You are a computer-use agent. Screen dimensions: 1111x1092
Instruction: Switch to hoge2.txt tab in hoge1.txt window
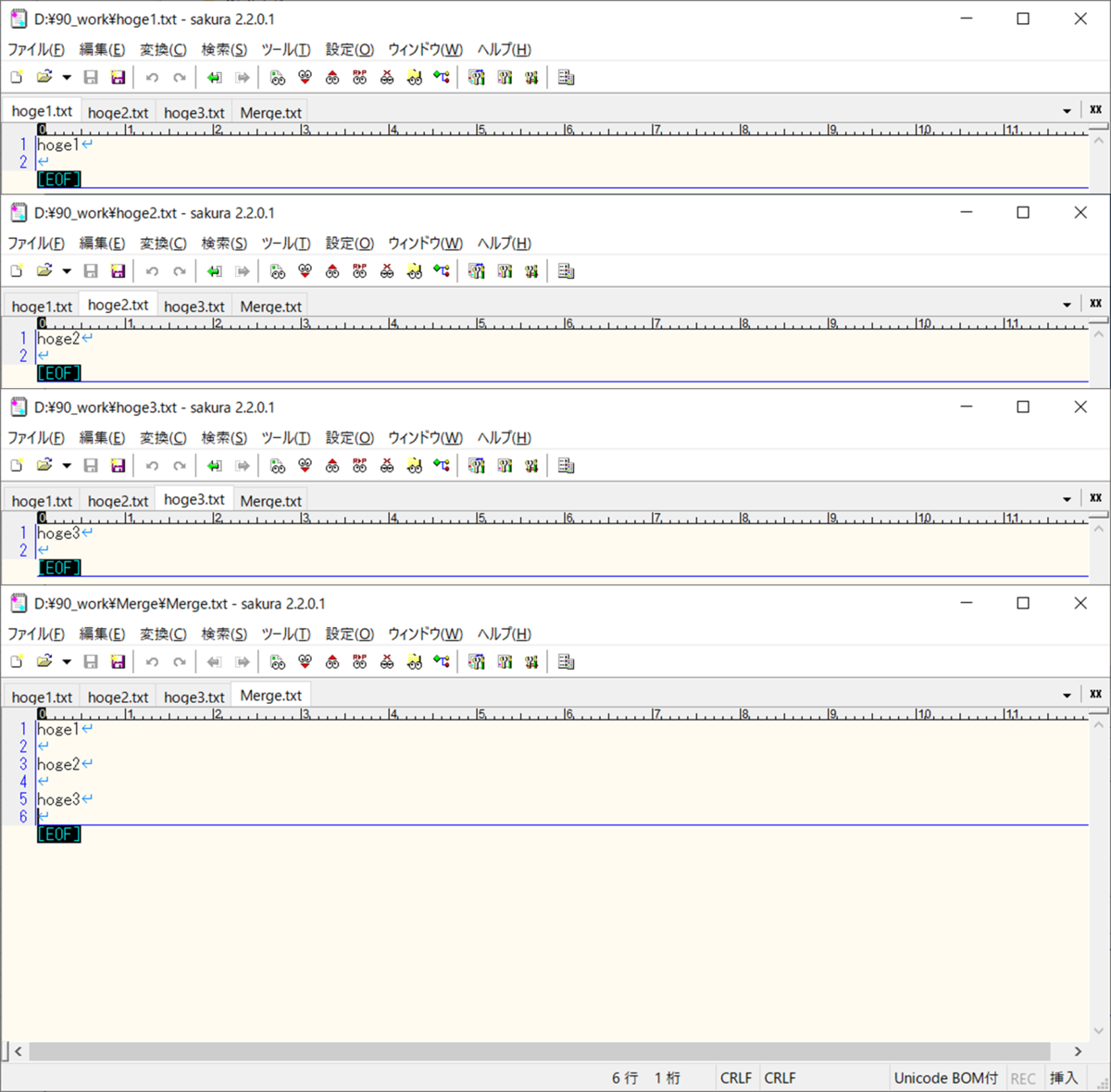click(118, 113)
